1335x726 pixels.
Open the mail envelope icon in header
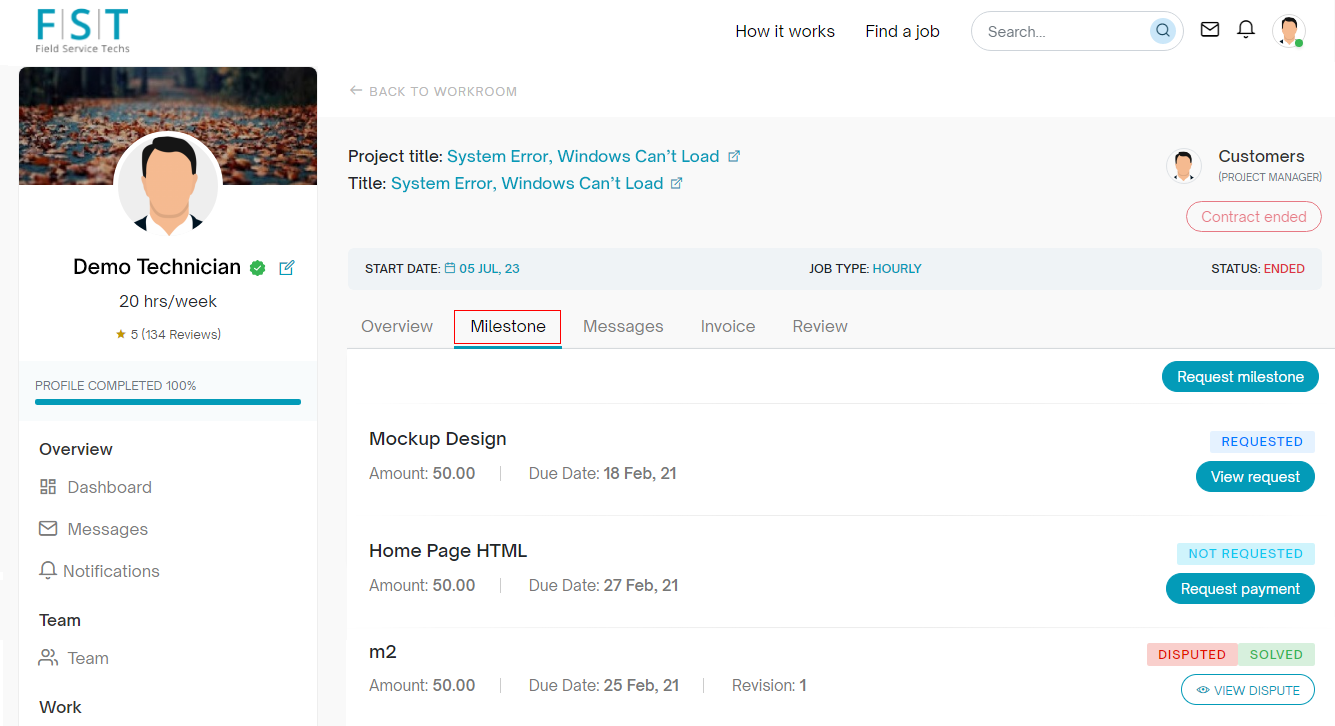pyautogui.click(x=1210, y=30)
